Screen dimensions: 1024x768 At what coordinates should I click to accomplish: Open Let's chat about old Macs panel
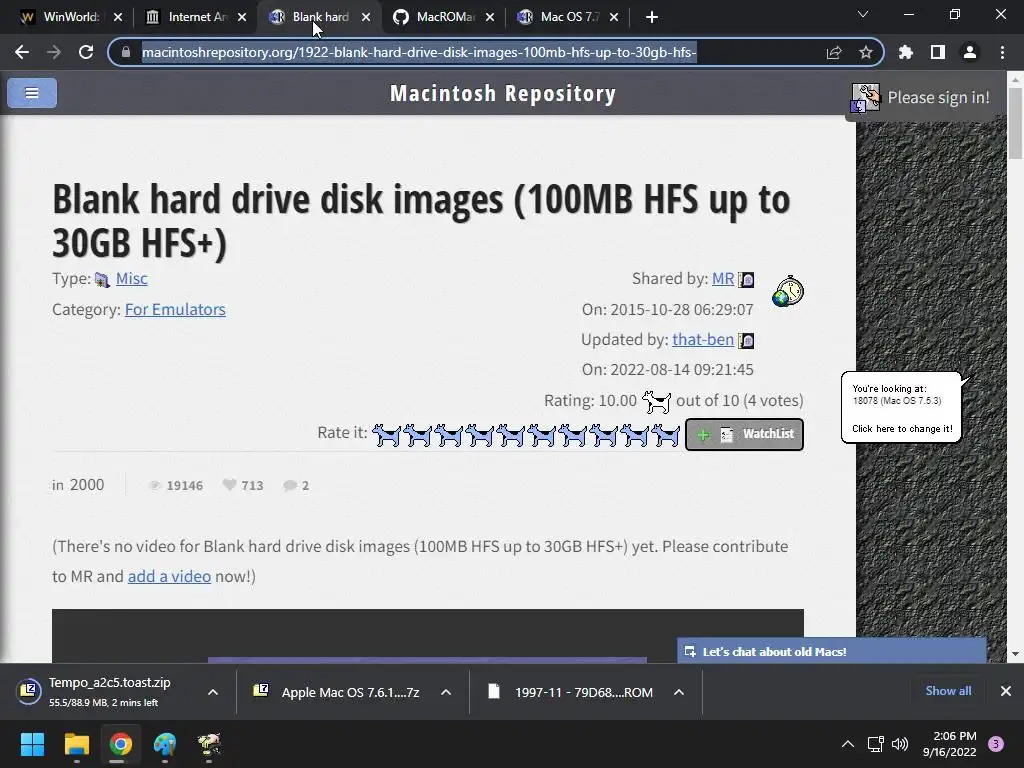pos(831,651)
